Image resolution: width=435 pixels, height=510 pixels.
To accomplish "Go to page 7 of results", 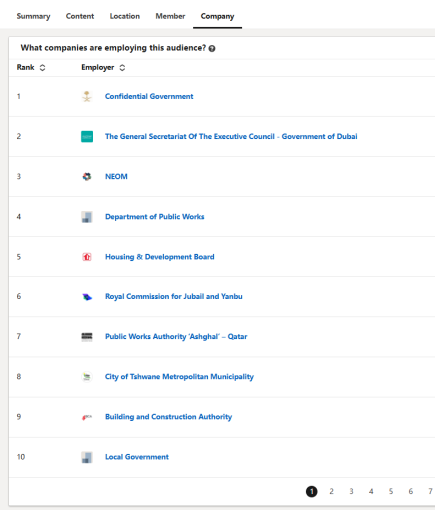I will click(430, 491).
